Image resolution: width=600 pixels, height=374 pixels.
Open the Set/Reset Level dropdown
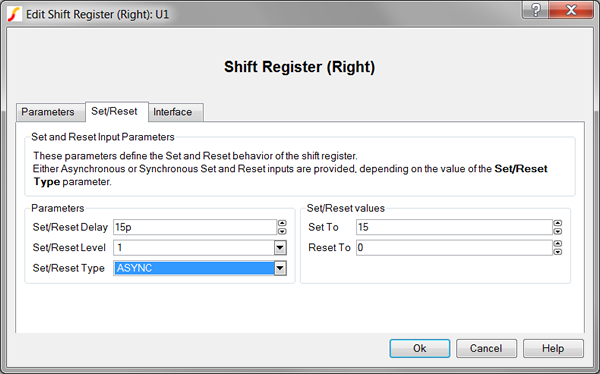pyautogui.click(x=280, y=248)
